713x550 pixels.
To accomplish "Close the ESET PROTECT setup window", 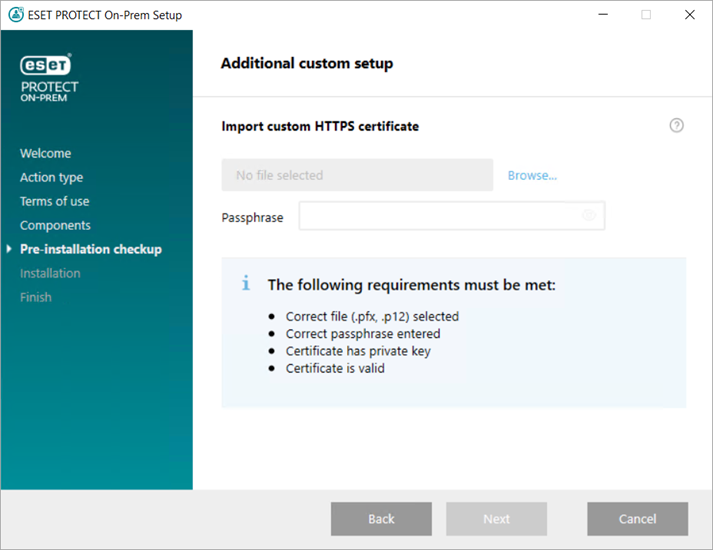I will click(689, 15).
